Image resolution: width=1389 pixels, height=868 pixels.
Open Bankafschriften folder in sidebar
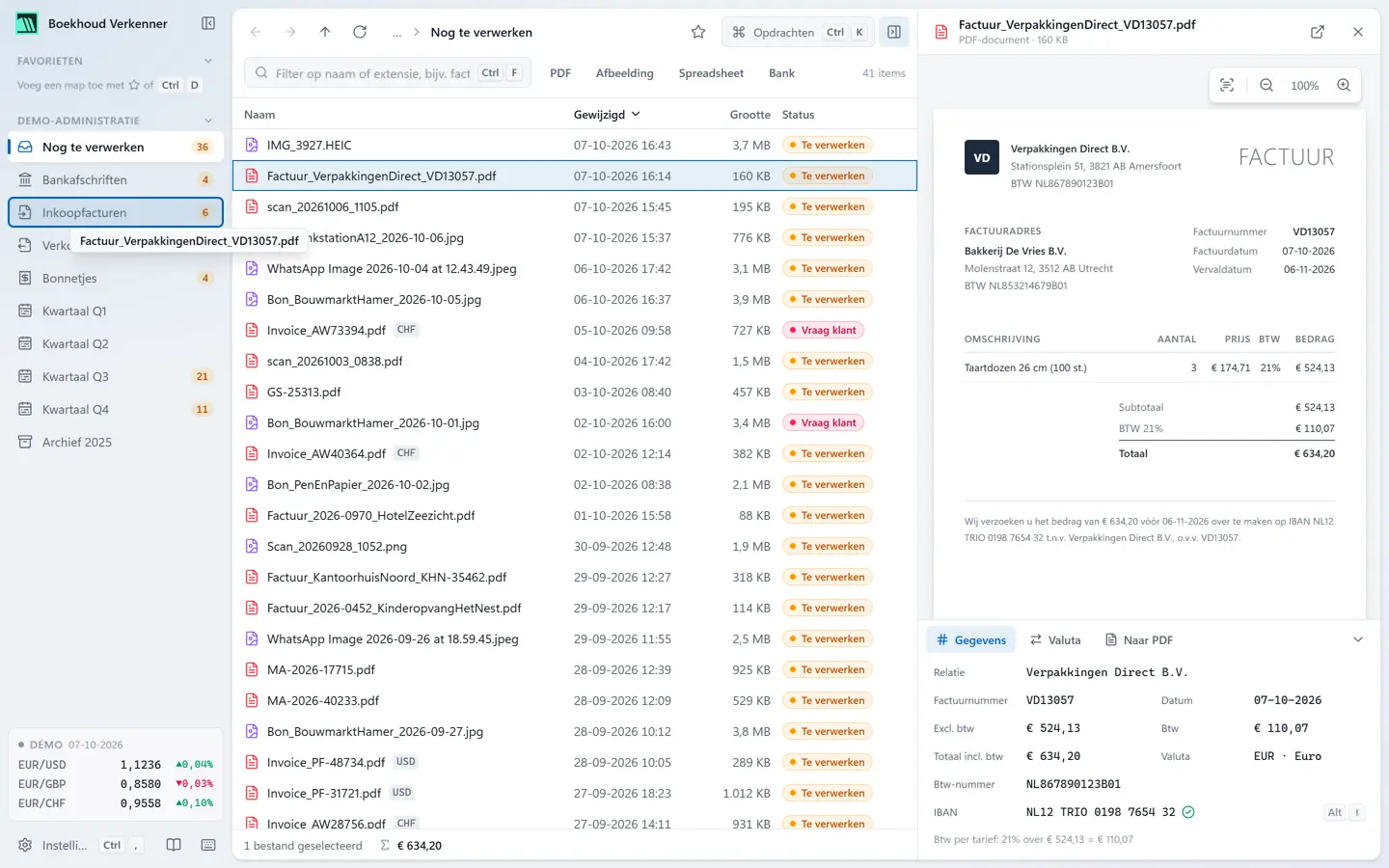point(116,179)
